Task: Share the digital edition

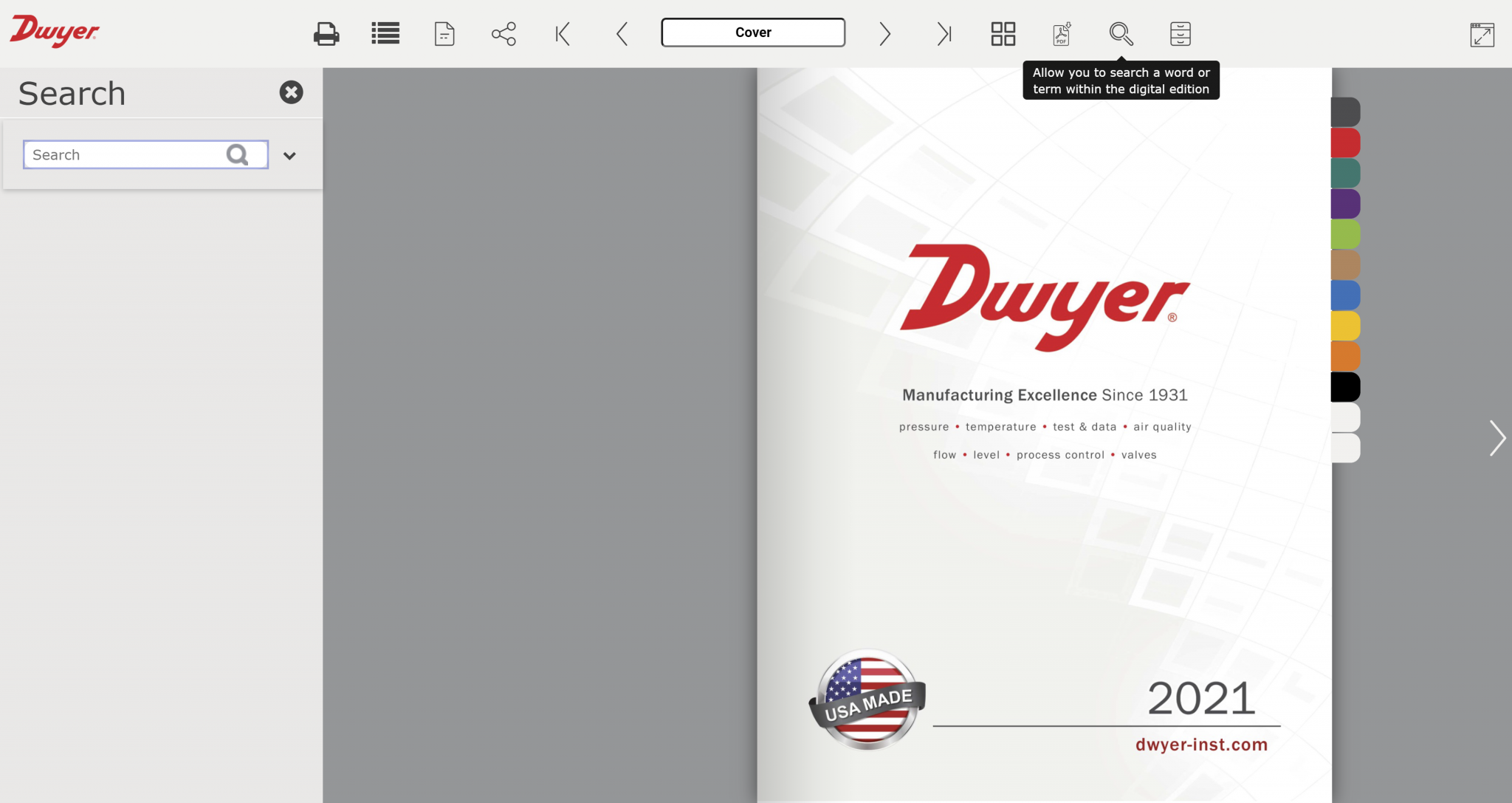Action: [503, 33]
